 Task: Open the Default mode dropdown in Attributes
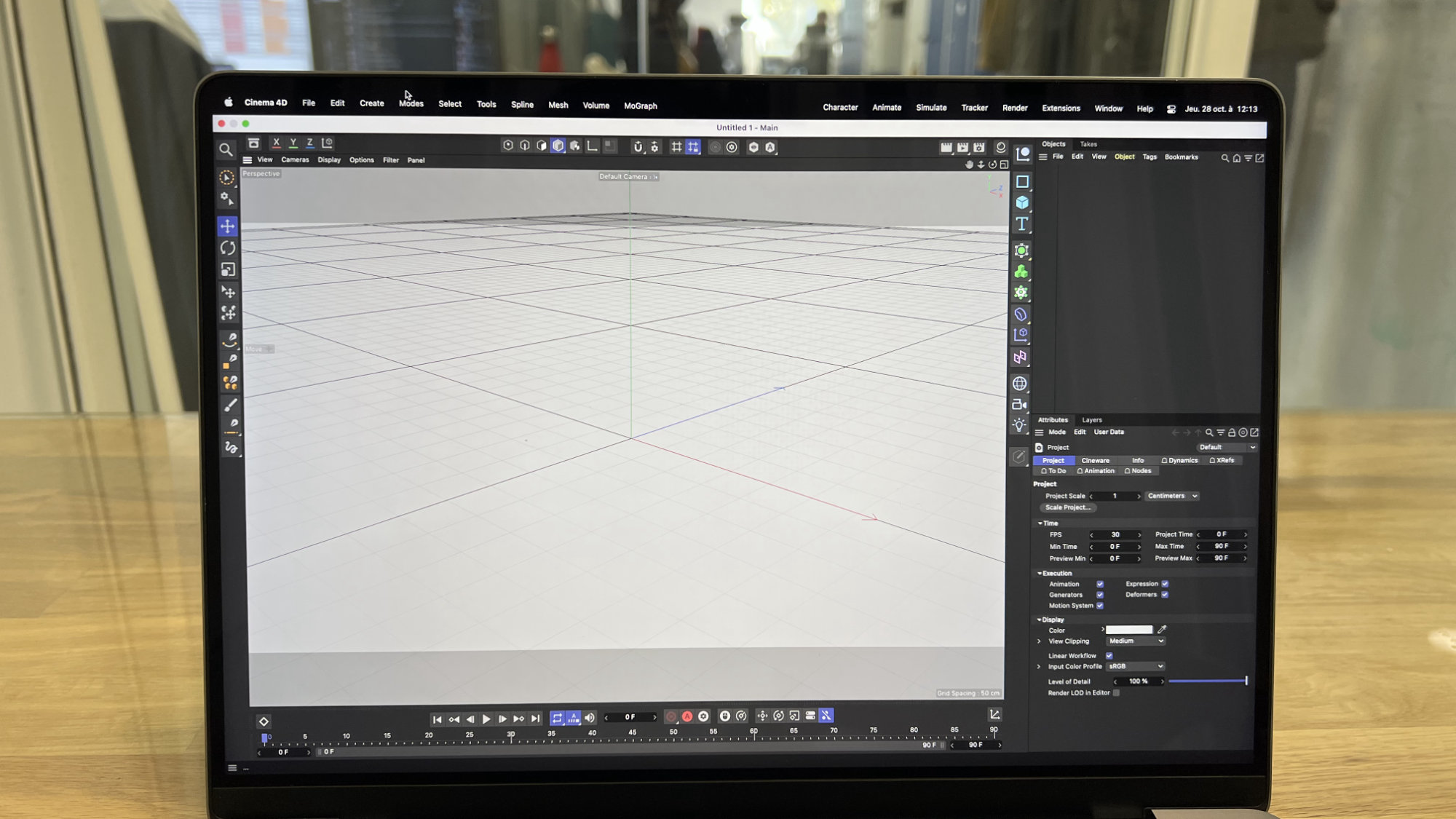point(1227,448)
